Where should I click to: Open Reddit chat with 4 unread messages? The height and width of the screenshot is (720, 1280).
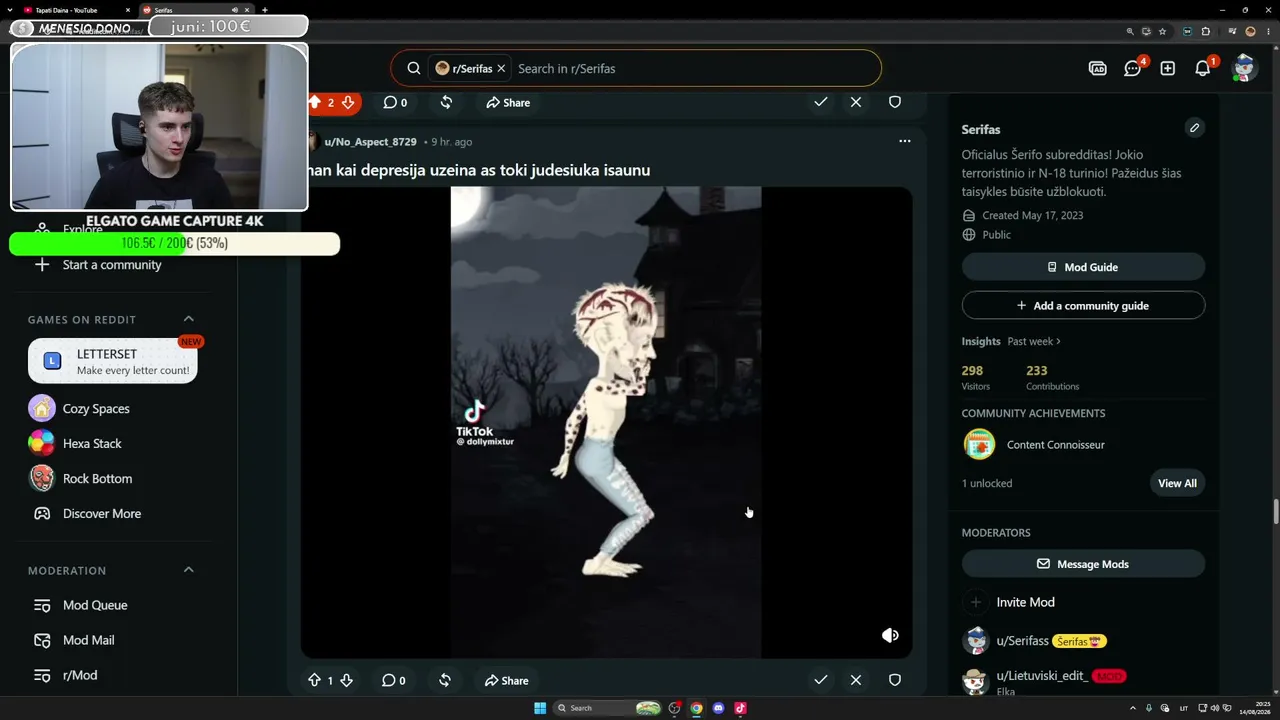tap(1133, 68)
